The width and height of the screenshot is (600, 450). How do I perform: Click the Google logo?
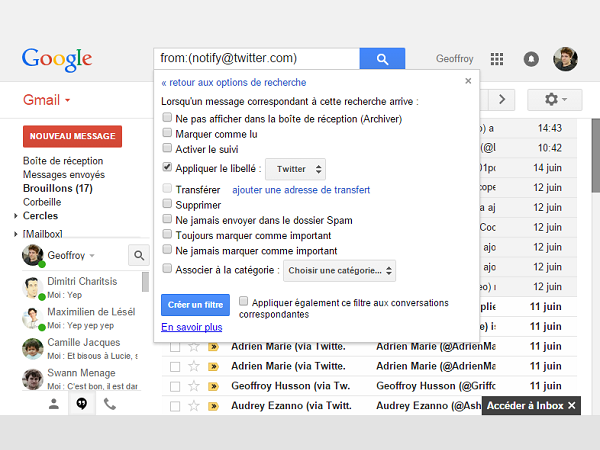click(57, 59)
